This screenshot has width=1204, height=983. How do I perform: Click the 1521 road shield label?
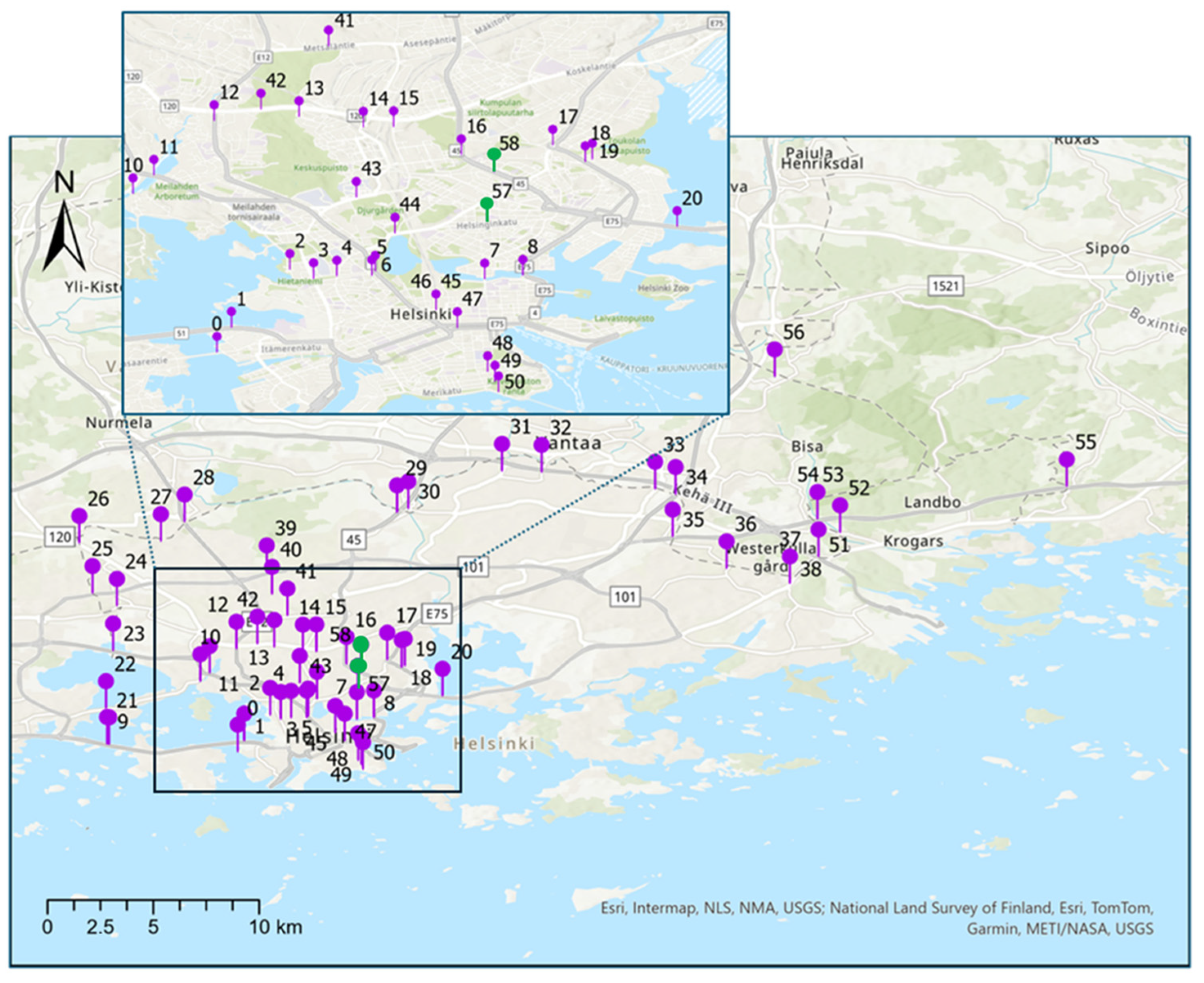pos(946,286)
